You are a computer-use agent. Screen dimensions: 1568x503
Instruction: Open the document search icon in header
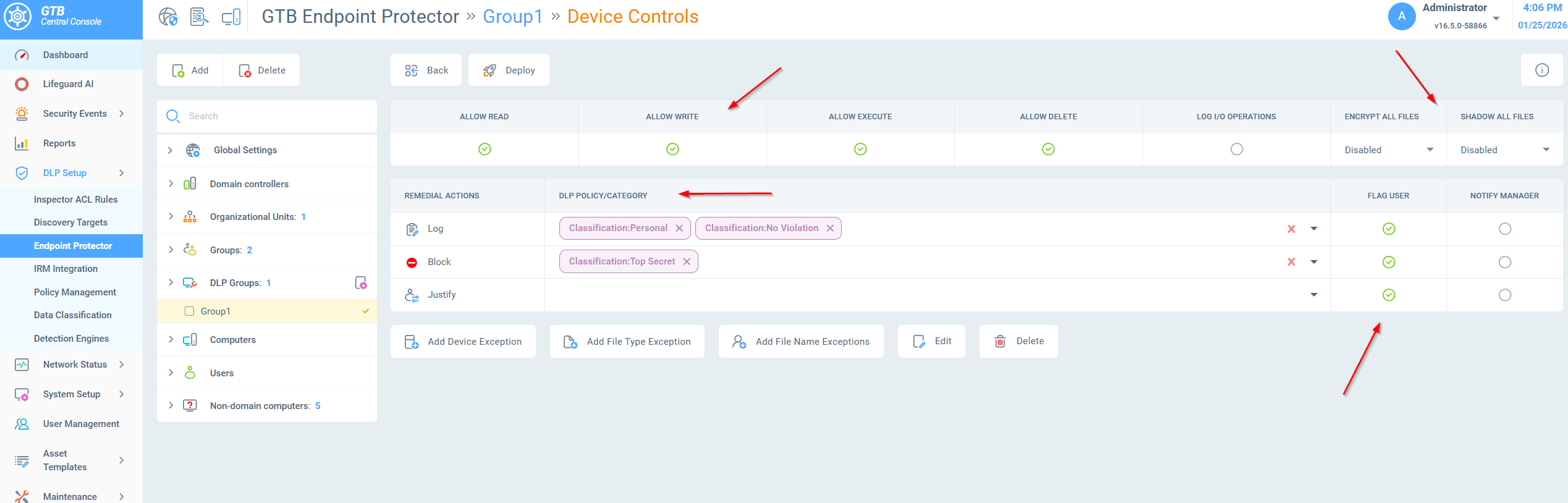click(x=199, y=17)
